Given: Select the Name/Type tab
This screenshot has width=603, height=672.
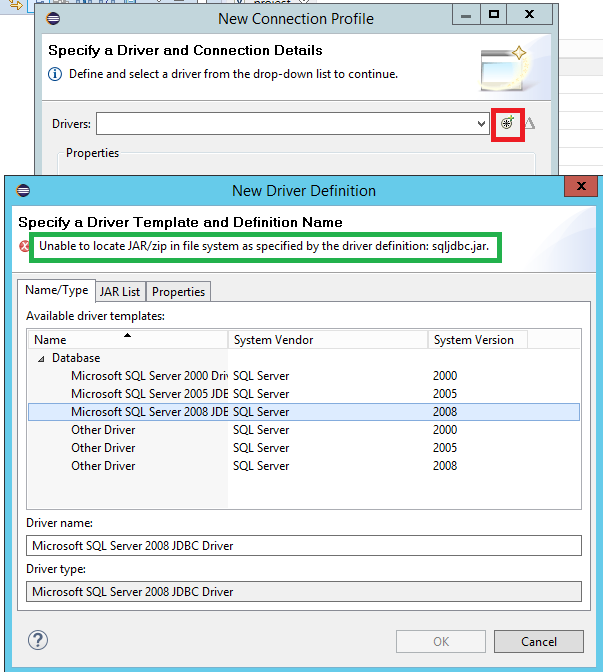Looking at the screenshot, I should click(57, 291).
